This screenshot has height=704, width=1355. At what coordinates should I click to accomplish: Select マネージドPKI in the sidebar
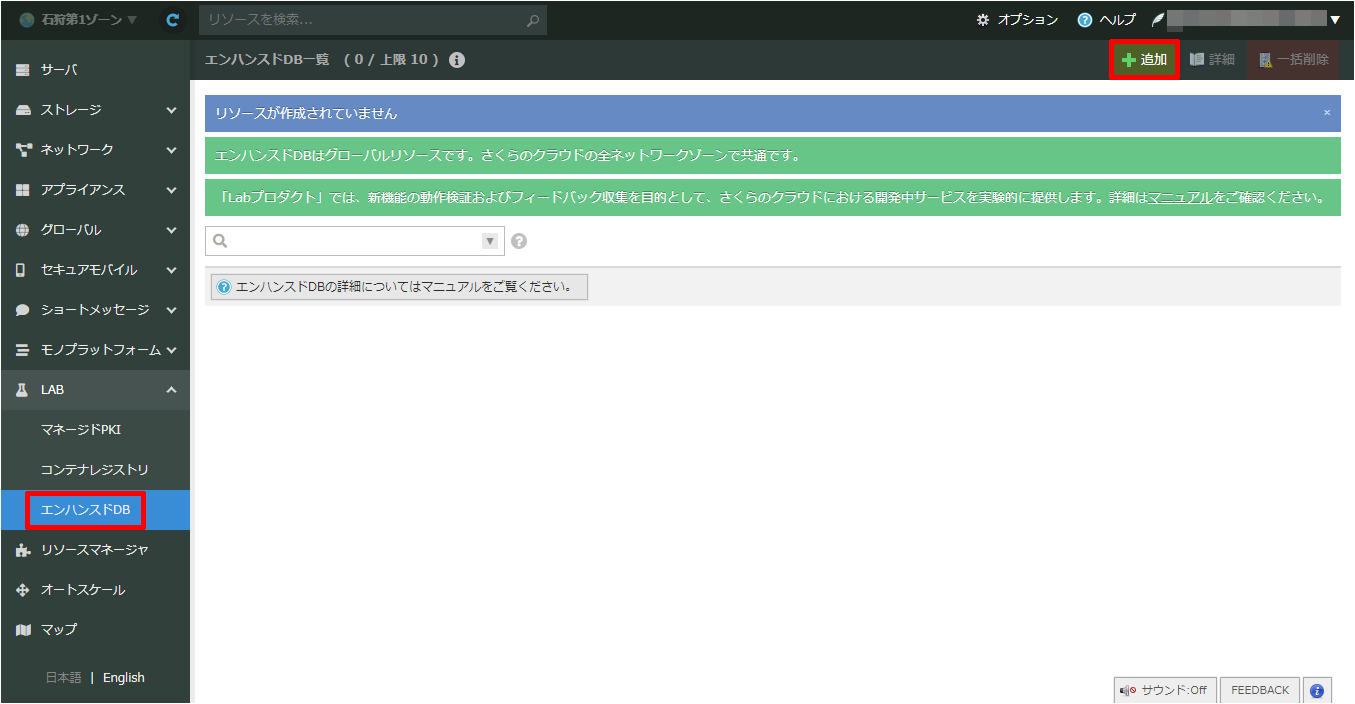(x=81, y=430)
